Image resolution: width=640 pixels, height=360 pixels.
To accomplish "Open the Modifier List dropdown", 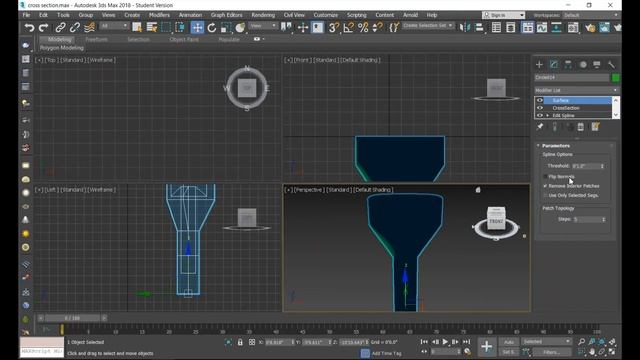I will coord(577,90).
